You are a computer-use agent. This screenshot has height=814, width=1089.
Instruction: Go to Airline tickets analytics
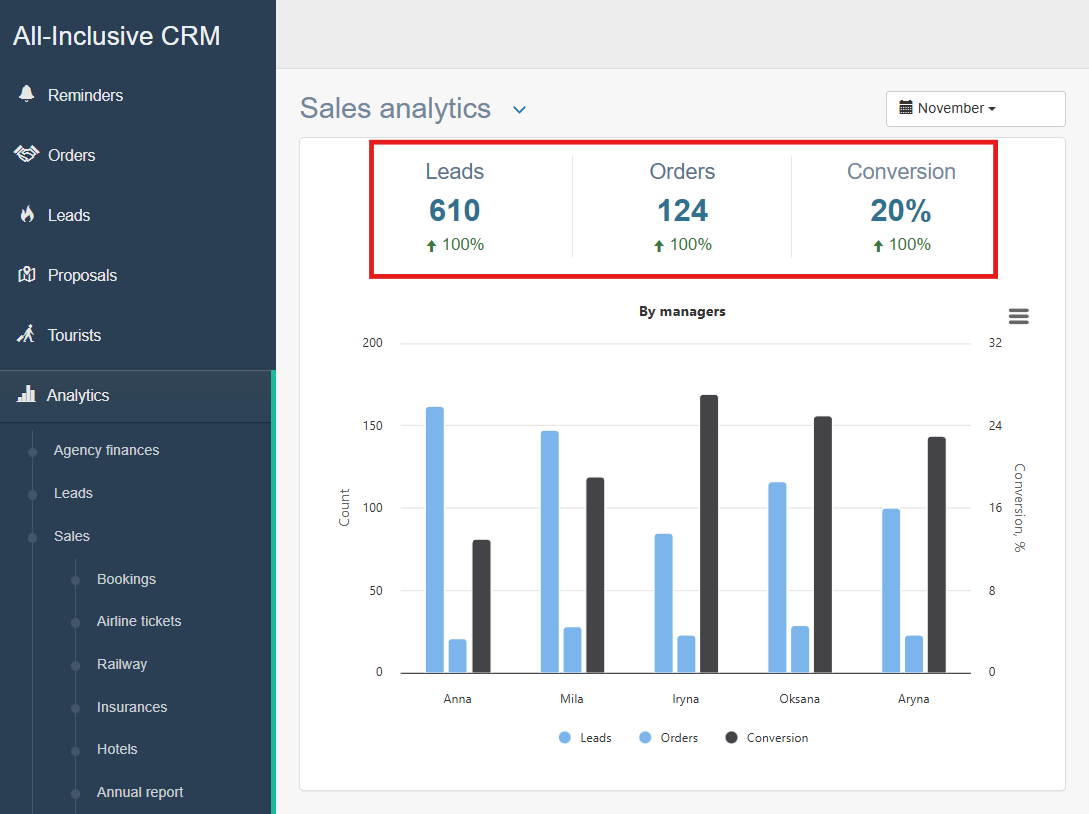coord(139,621)
